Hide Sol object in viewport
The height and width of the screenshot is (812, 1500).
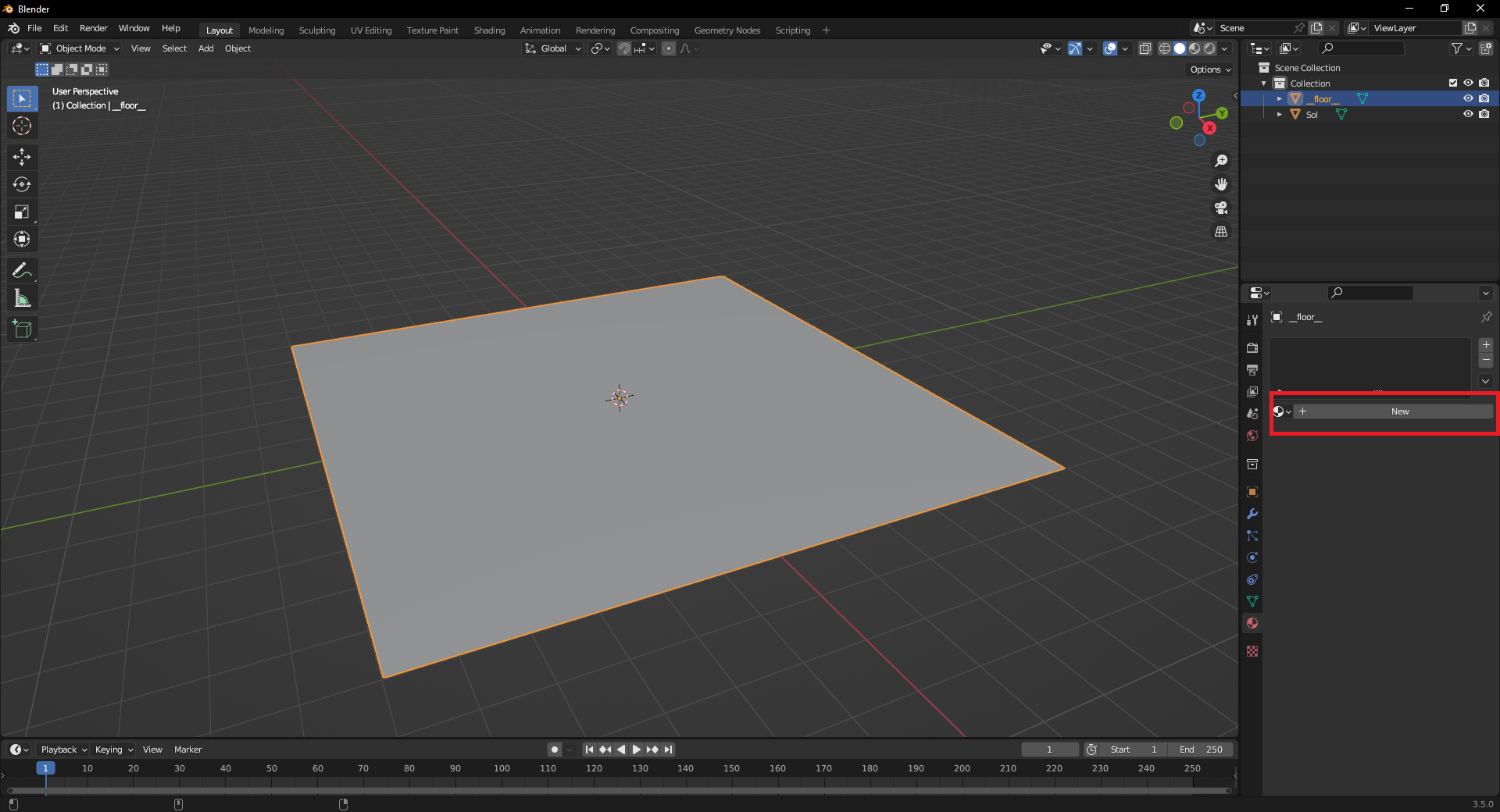(1468, 114)
